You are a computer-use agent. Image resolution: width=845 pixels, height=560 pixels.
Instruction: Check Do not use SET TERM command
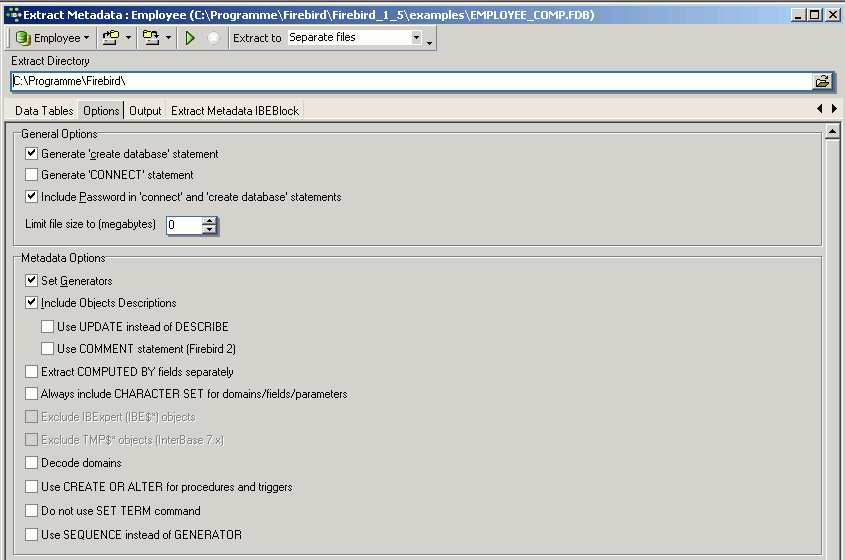click(31, 510)
